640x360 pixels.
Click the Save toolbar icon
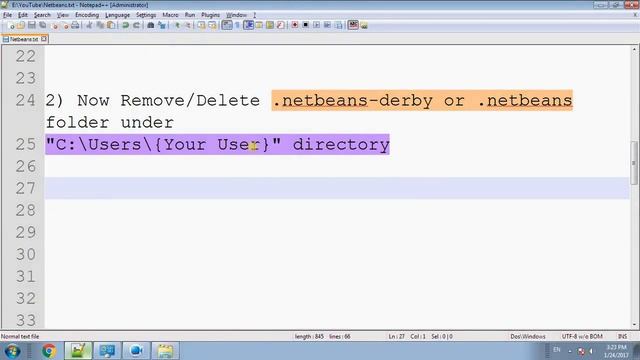tap(31, 25)
